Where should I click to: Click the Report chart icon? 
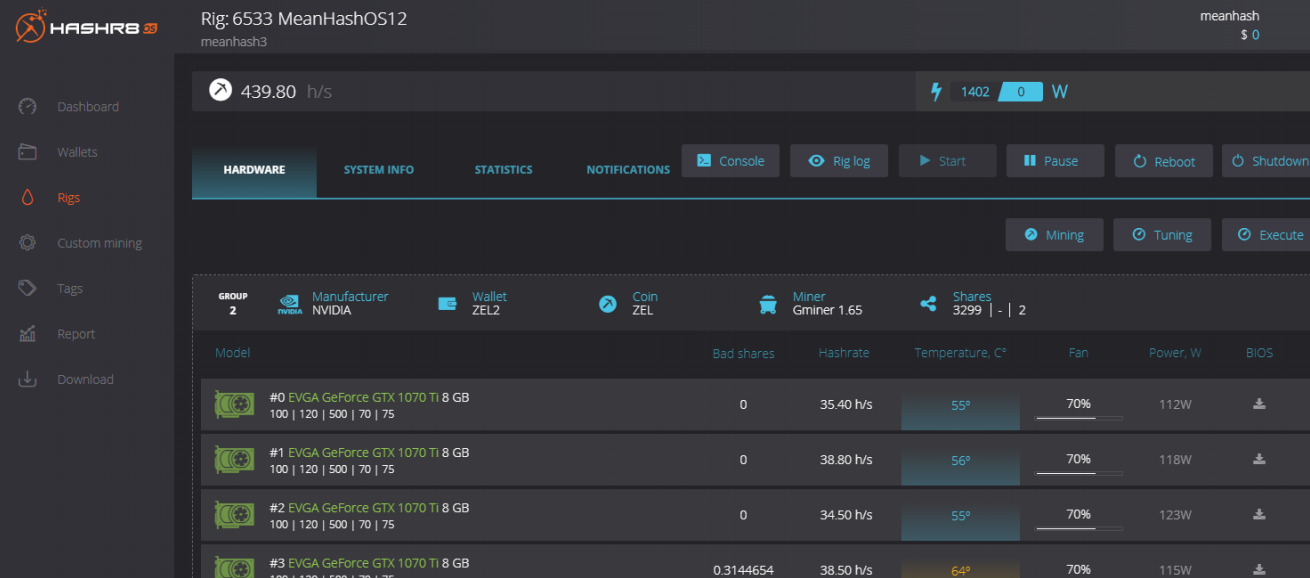[x=27, y=334]
